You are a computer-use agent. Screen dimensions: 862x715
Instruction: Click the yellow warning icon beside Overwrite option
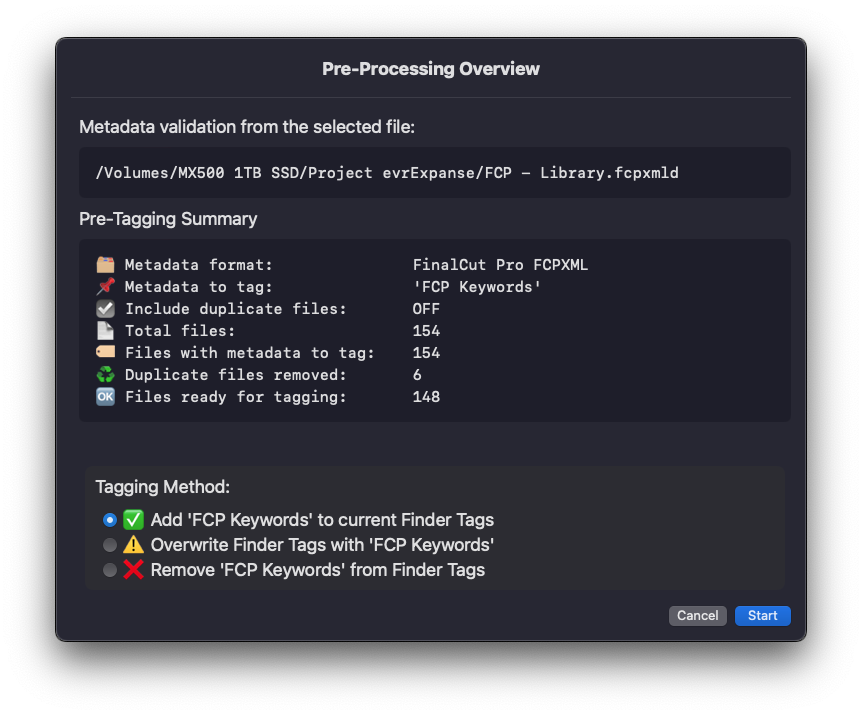click(134, 545)
